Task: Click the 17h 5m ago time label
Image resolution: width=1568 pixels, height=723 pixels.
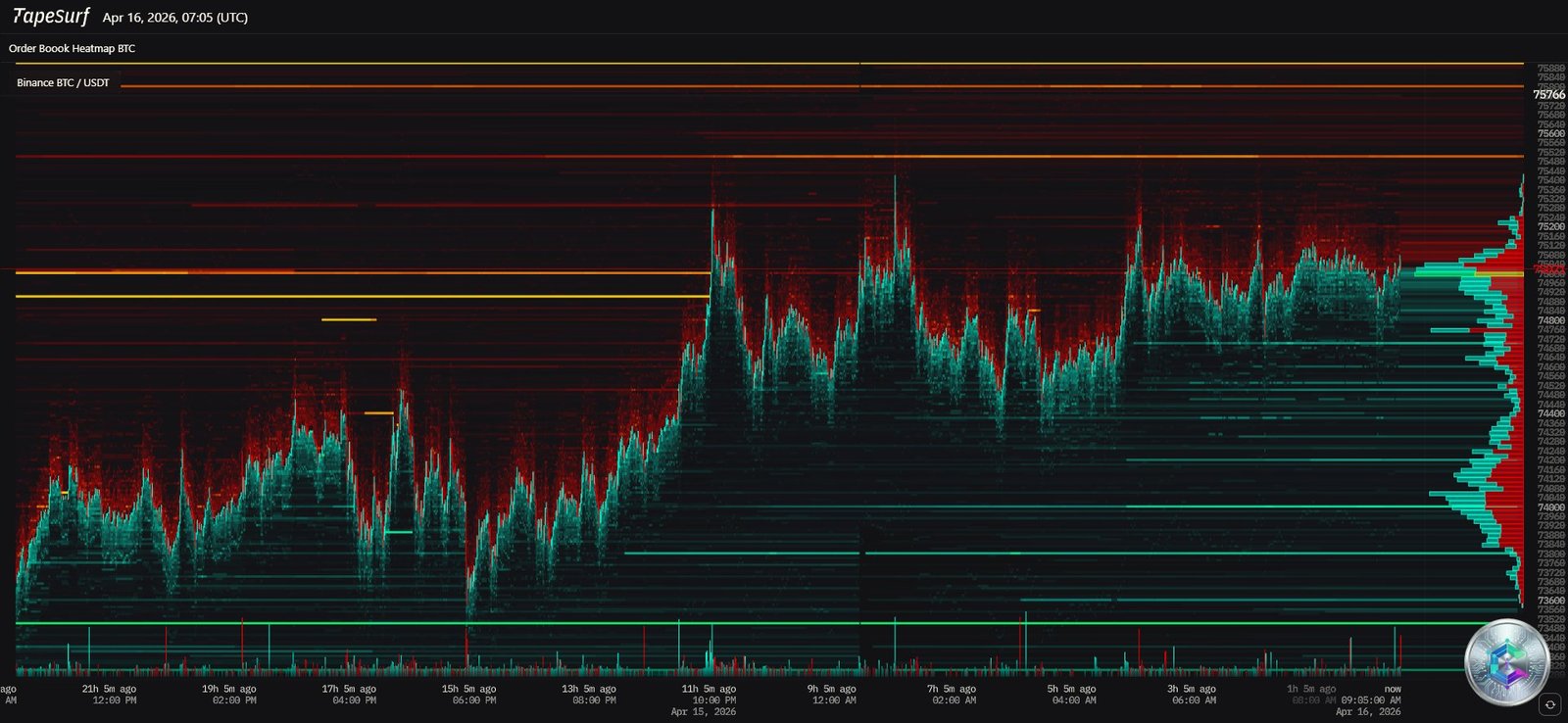Action: click(349, 689)
